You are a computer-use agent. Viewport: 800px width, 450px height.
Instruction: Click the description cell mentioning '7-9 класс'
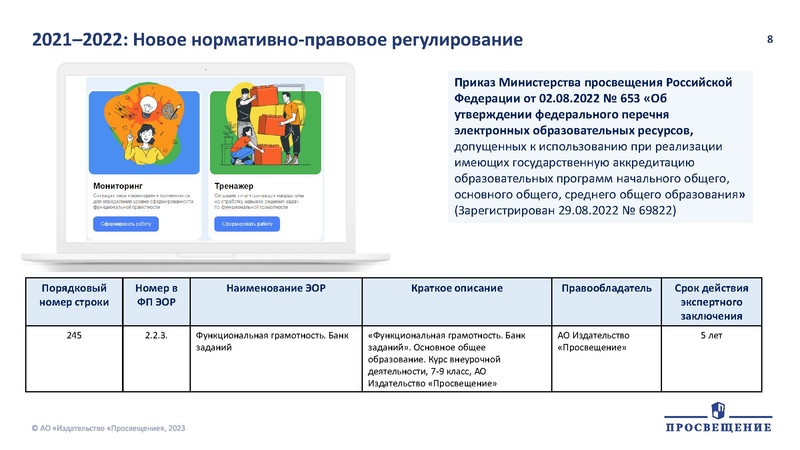(x=457, y=359)
